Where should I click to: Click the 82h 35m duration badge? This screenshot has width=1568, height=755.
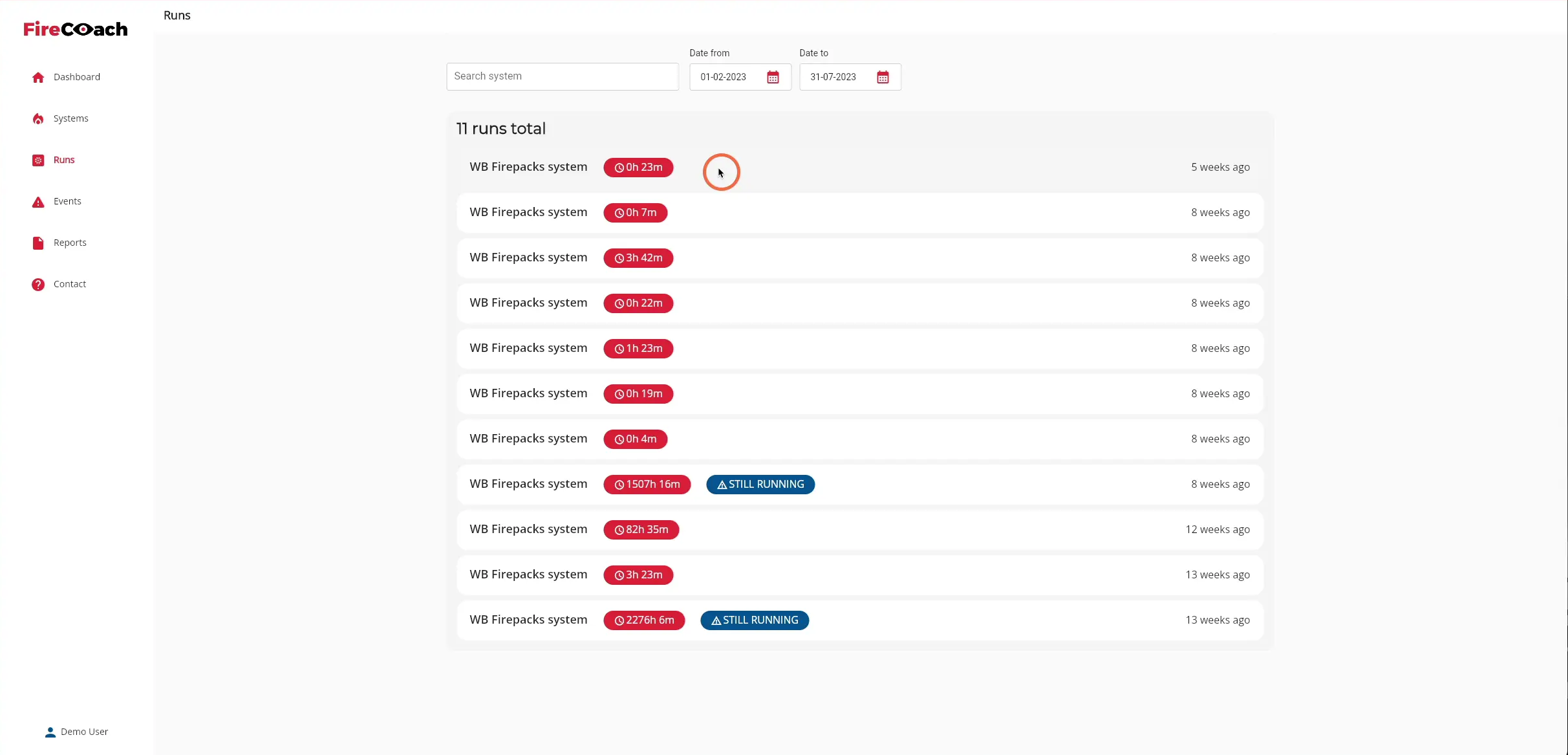tap(641, 530)
